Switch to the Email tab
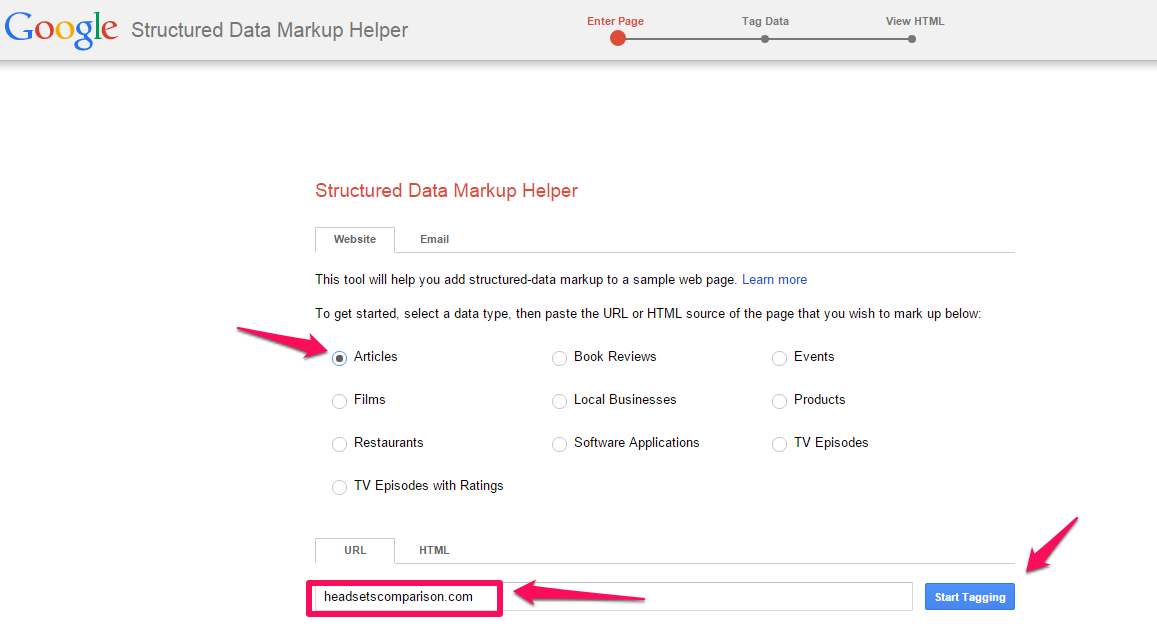The image size is (1157, 643). click(435, 239)
